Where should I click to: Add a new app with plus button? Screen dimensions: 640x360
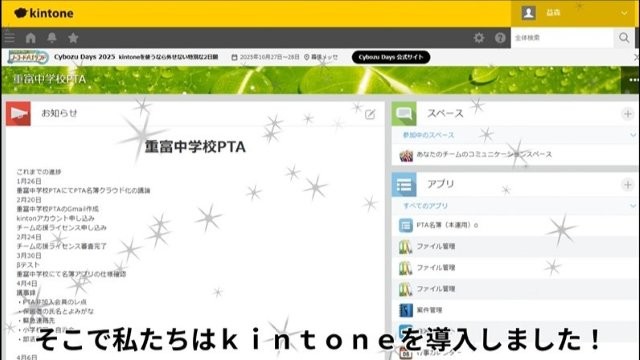pos(628,184)
